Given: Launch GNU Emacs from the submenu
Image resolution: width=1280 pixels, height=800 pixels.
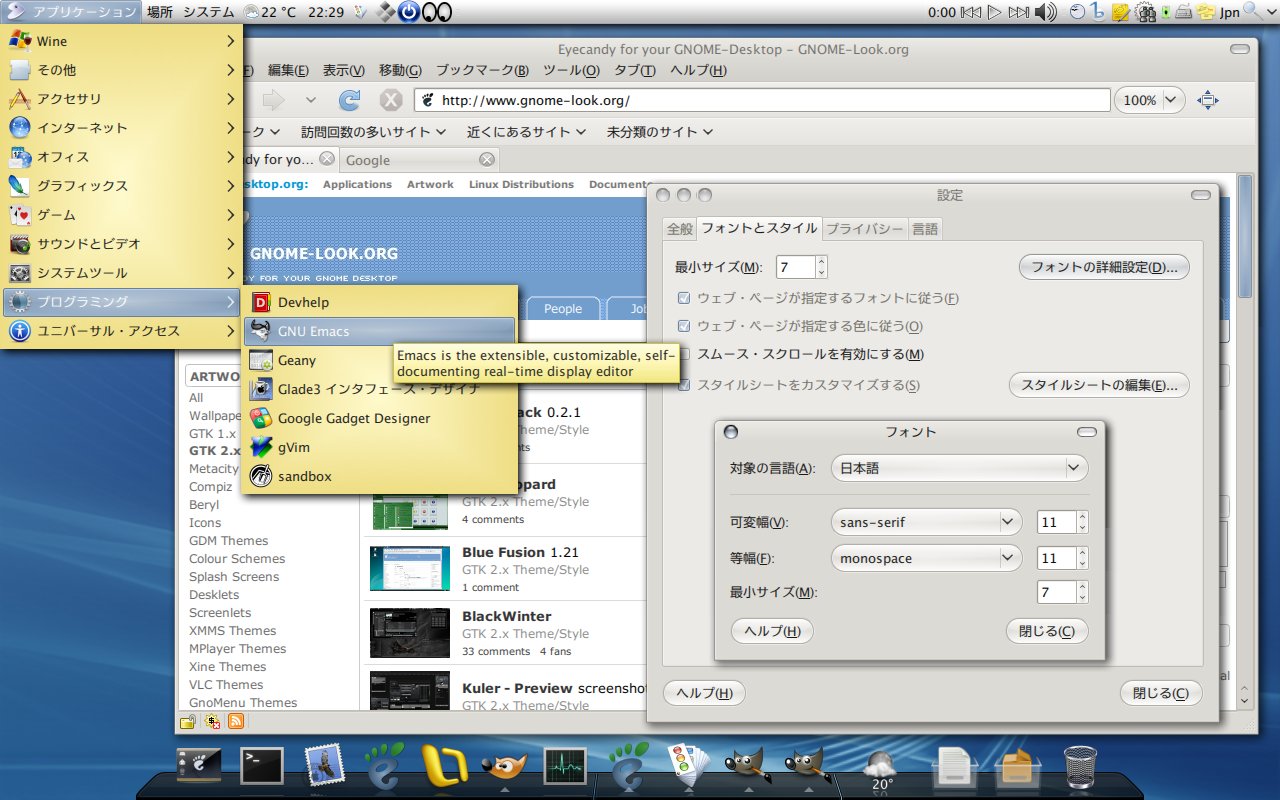Looking at the screenshot, I should click(x=379, y=331).
